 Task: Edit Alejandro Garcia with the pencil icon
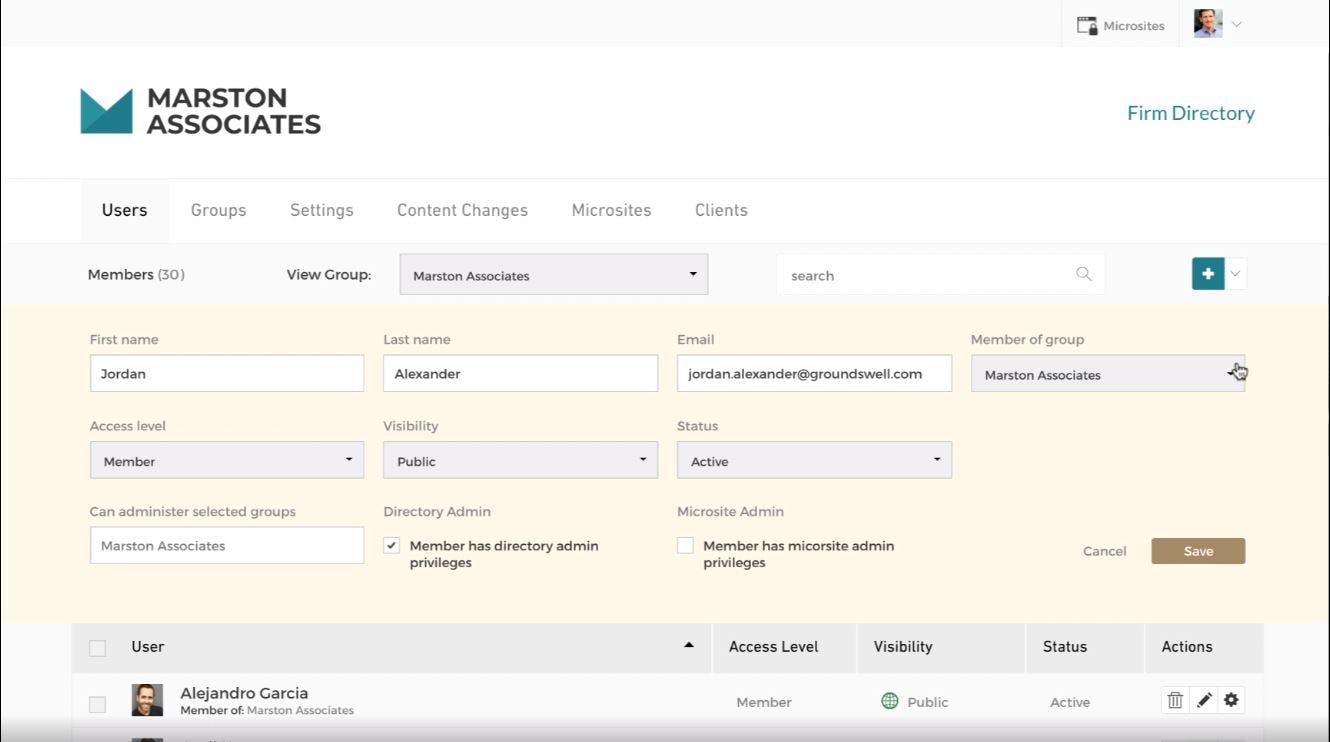click(1203, 700)
